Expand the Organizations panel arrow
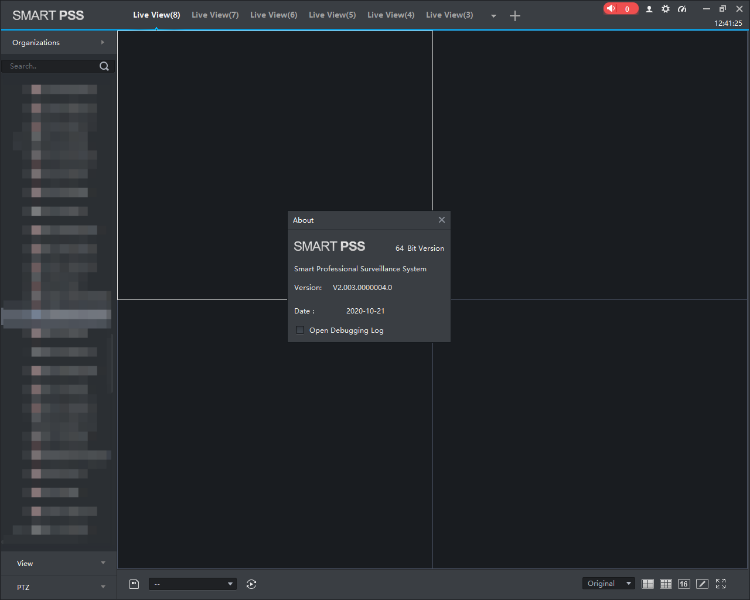 tap(102, 43)
